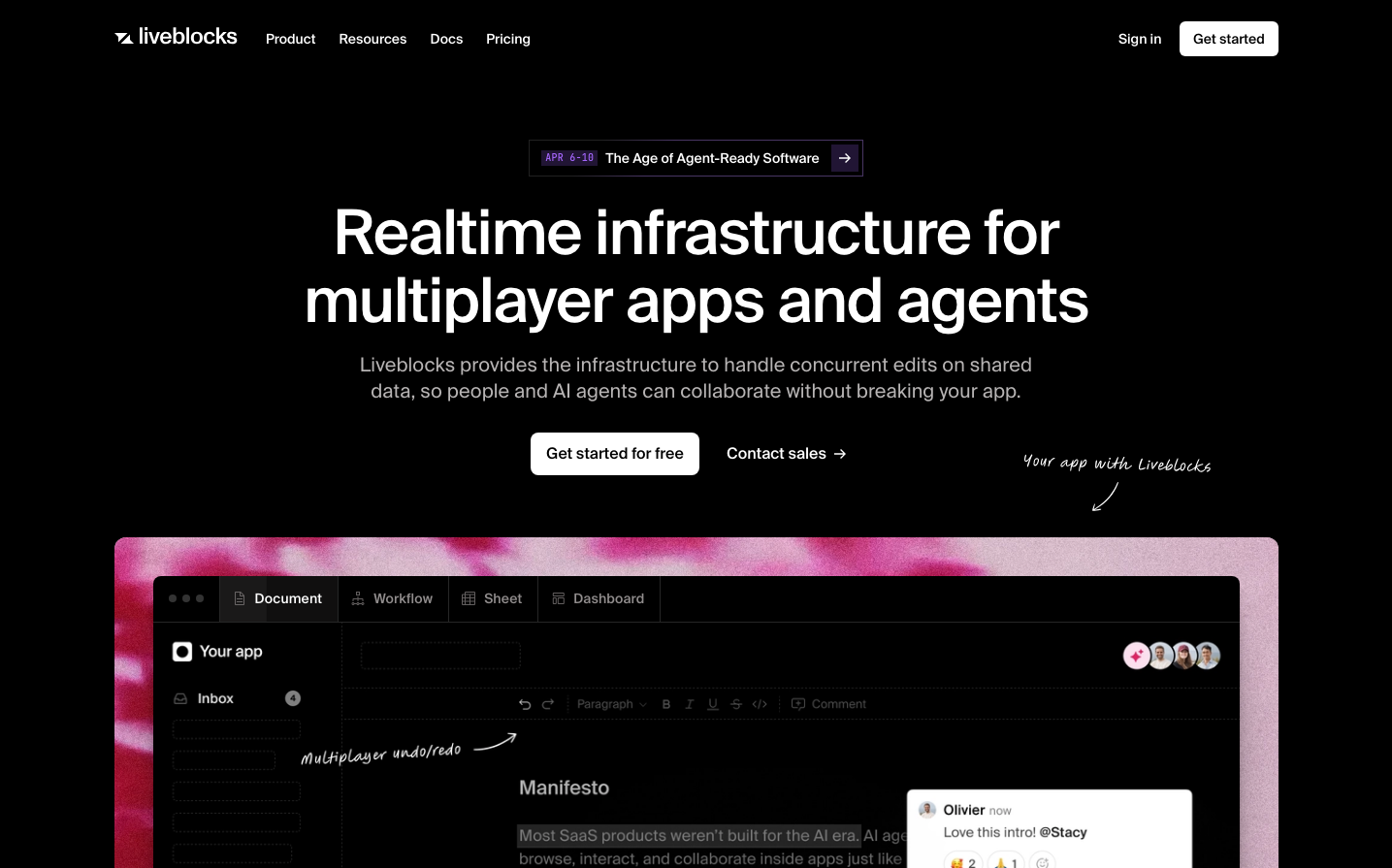Click the inline code icon
The image size is (1392, 868).
click(760, 704)
